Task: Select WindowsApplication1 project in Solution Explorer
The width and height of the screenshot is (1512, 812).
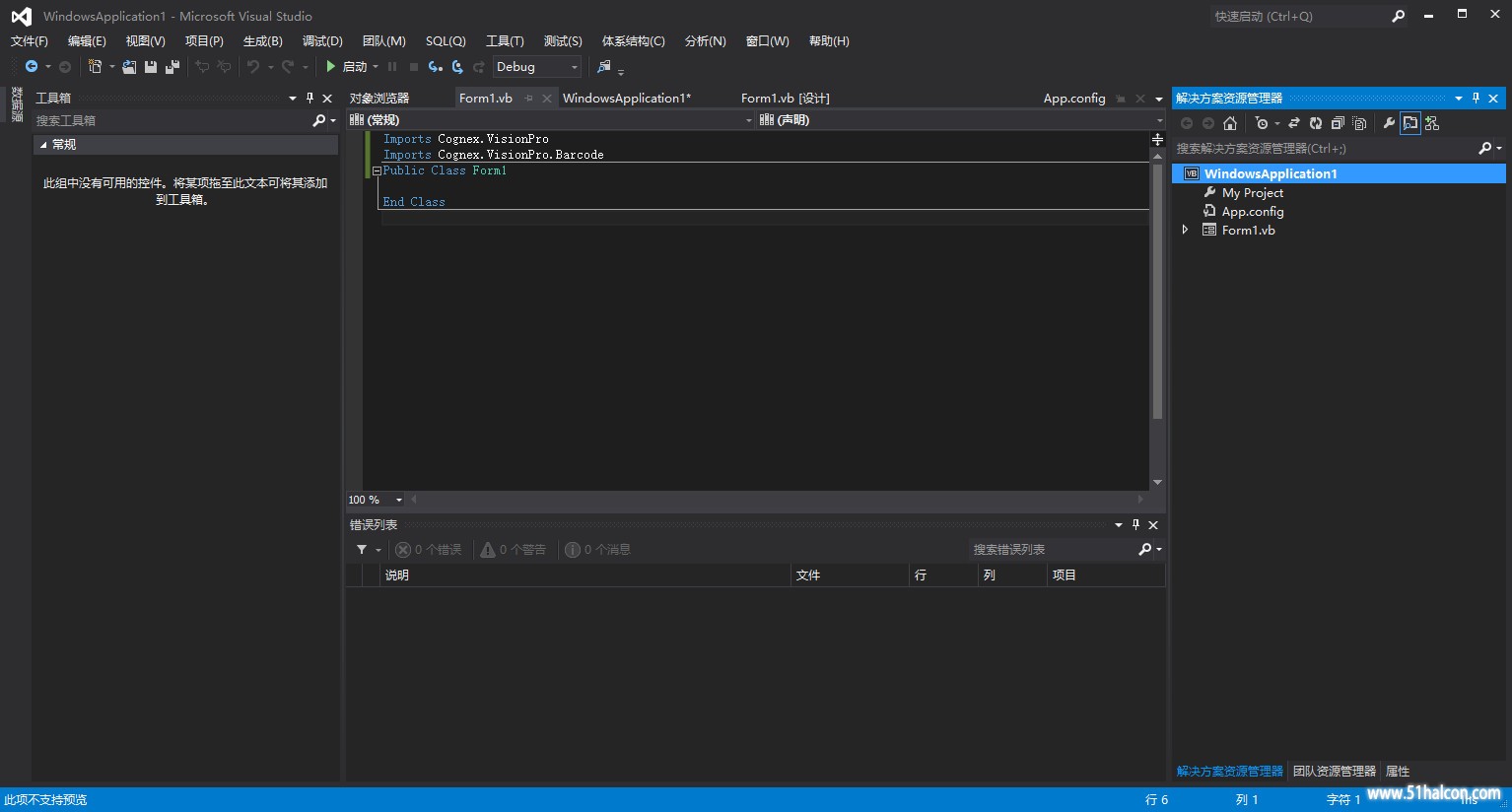Action: point(1339,173)
